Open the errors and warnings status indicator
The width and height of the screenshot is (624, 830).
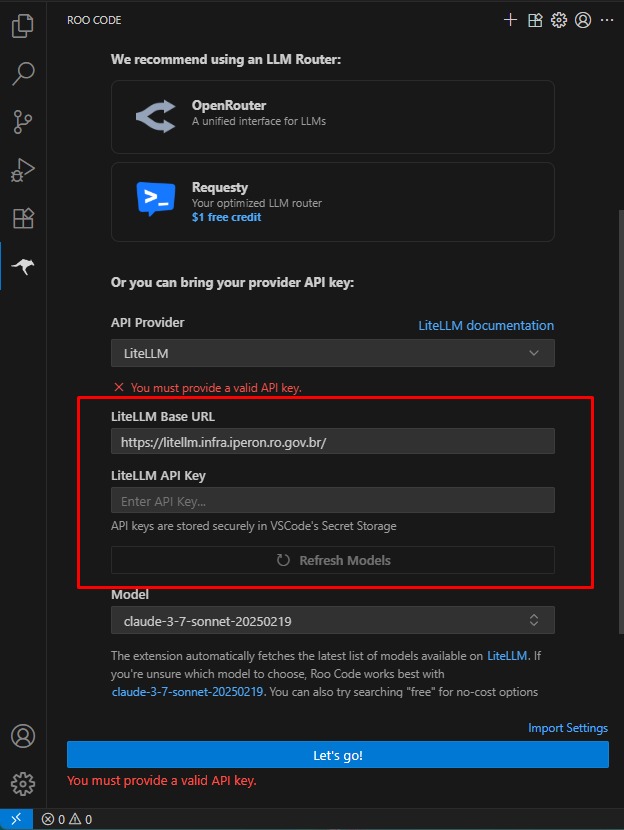point(67,820)
